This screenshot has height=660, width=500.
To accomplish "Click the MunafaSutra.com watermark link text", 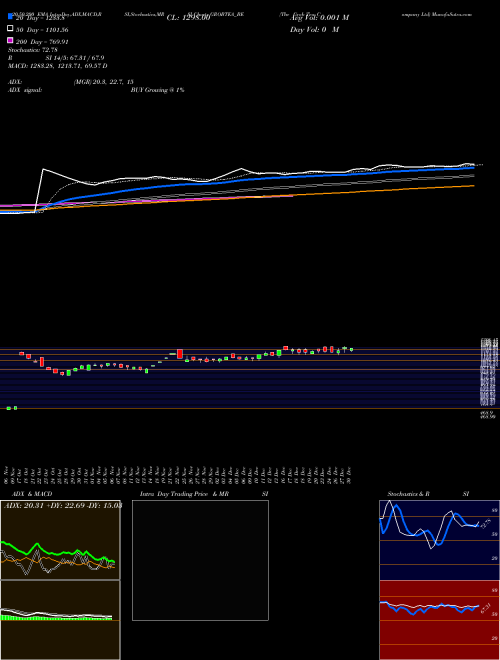I will [451, 14].
